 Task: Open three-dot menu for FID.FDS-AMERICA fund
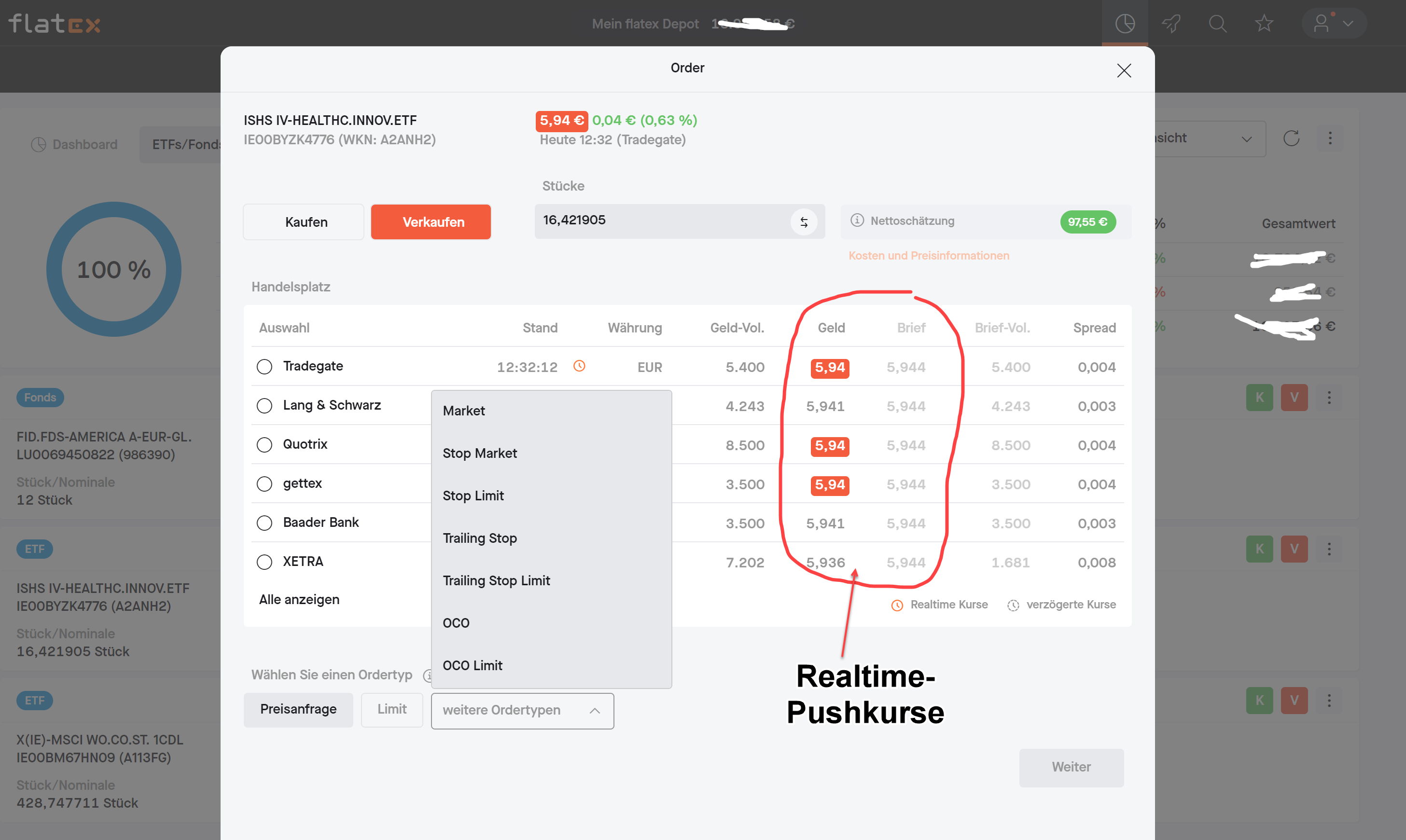click(x=1329, y=398)
